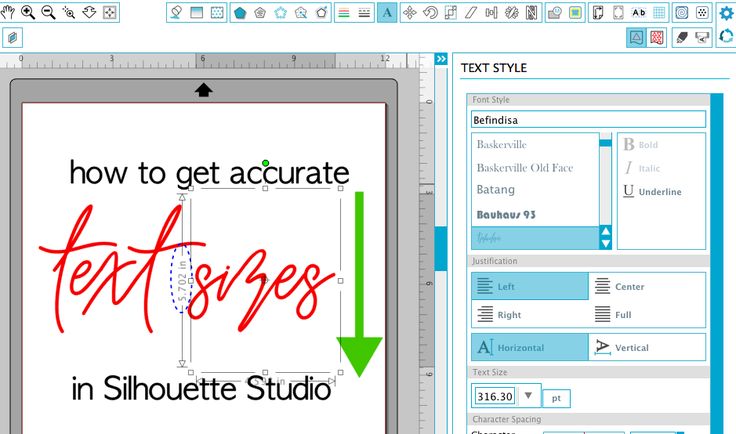Screen dimensions: 736x434
Task: Click the 'how to get accurate' text
Action: tap(209, 174)
